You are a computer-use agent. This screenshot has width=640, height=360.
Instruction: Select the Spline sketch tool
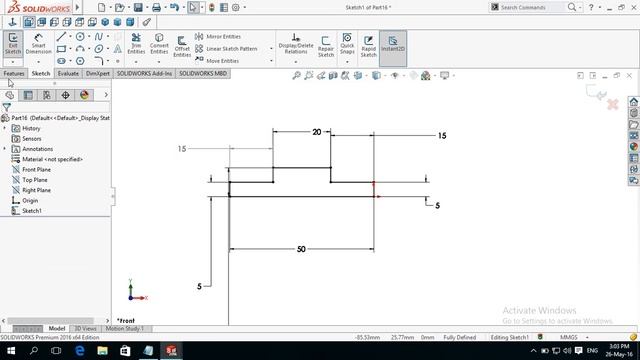pos(98,37)
